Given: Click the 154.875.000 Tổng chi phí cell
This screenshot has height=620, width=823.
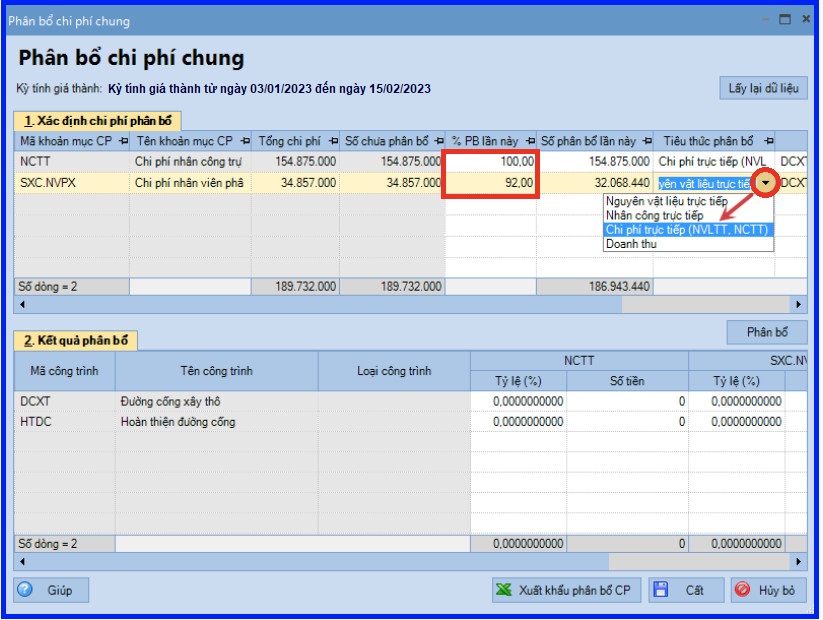Looking at the screenshot, I should pos(296,161).
